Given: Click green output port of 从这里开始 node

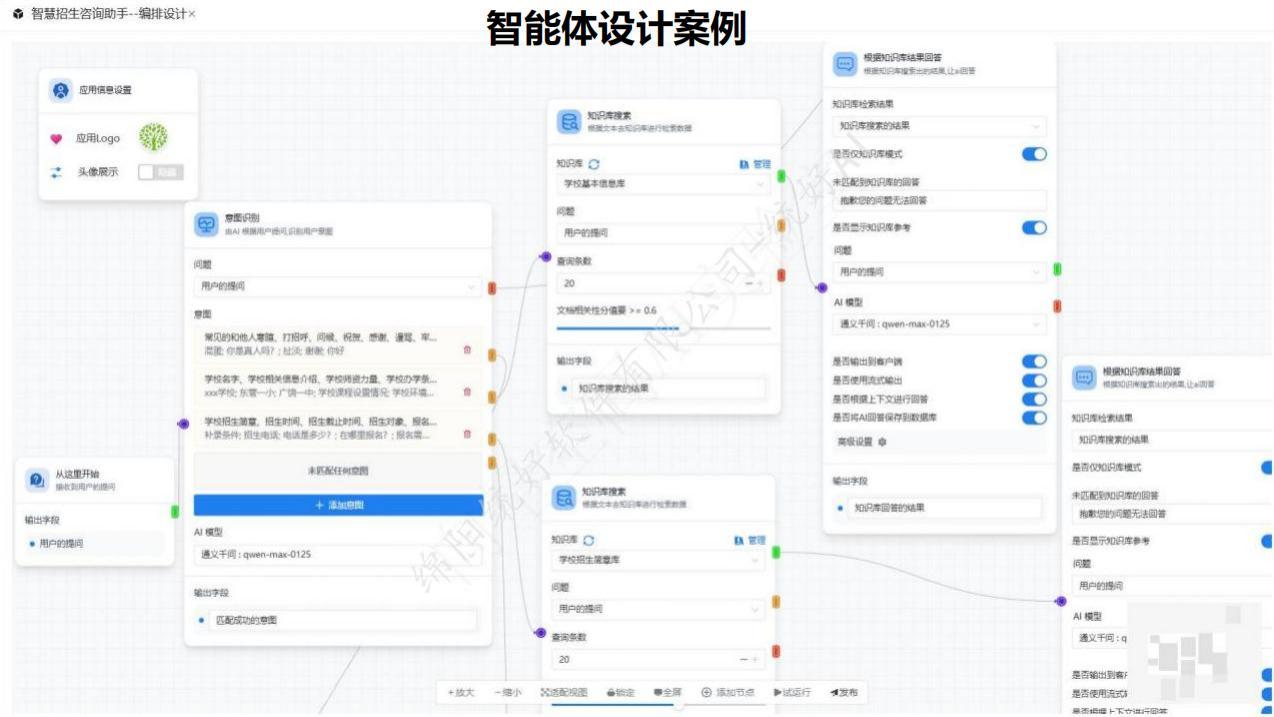Looking at the screenshot, I should coord(176,511).
